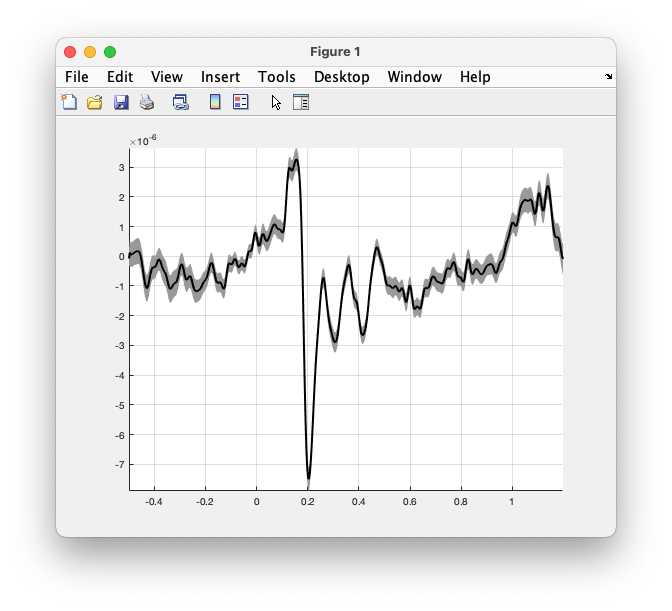Open the File menu
The image size is (672, 611).
point(77,77)
